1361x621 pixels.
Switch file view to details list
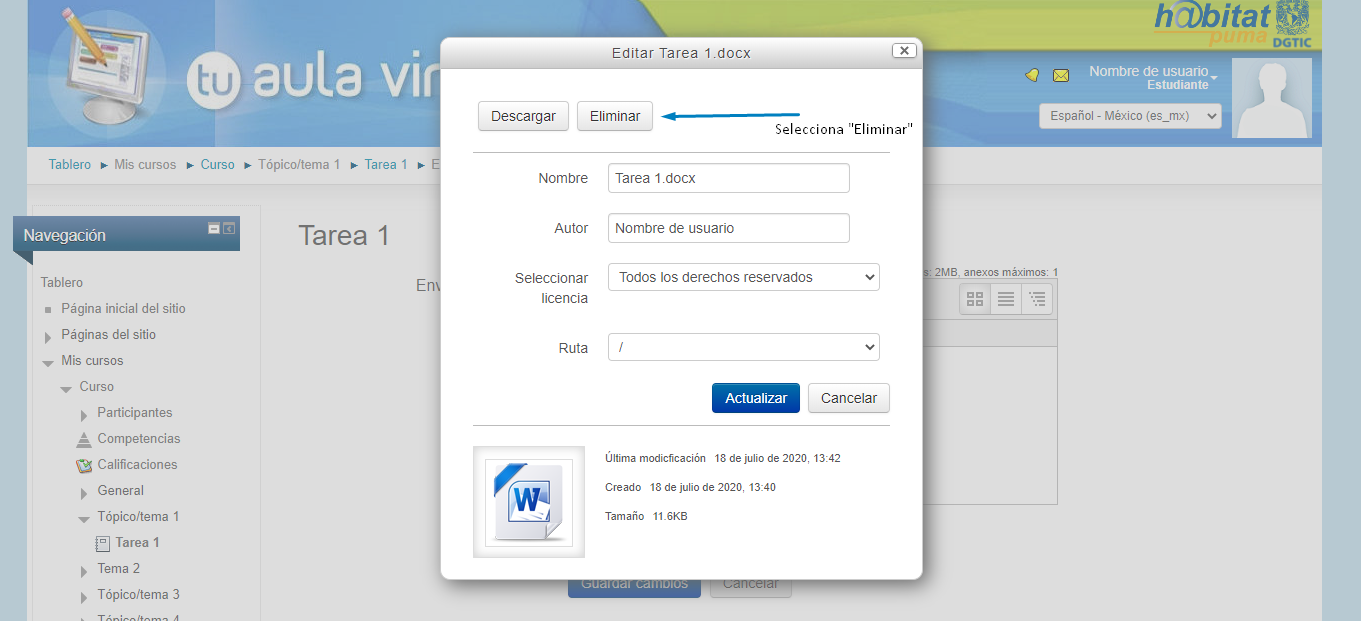(1006, 299)
